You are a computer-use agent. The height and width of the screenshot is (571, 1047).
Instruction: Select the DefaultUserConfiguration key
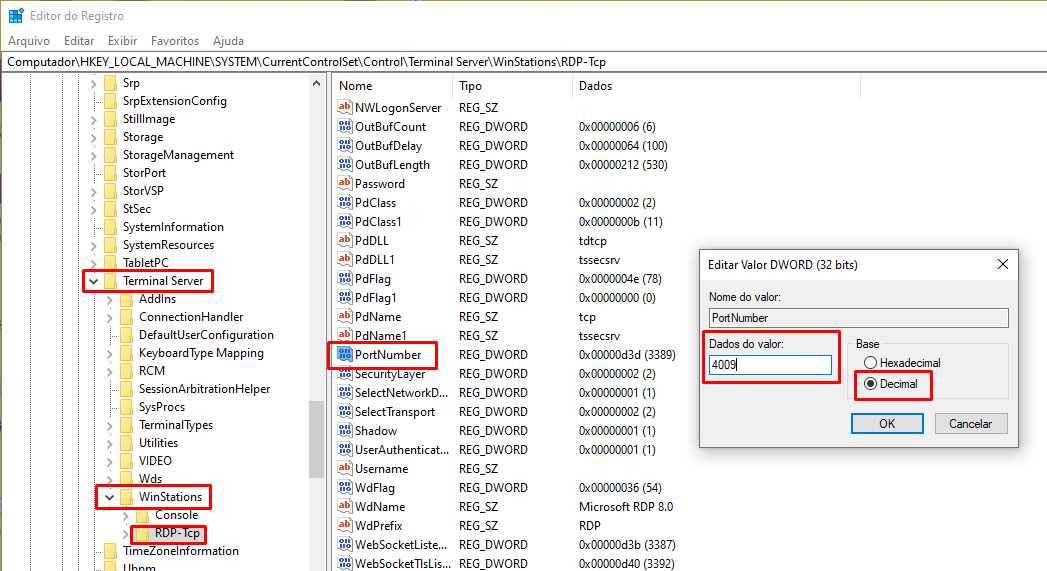206,335
